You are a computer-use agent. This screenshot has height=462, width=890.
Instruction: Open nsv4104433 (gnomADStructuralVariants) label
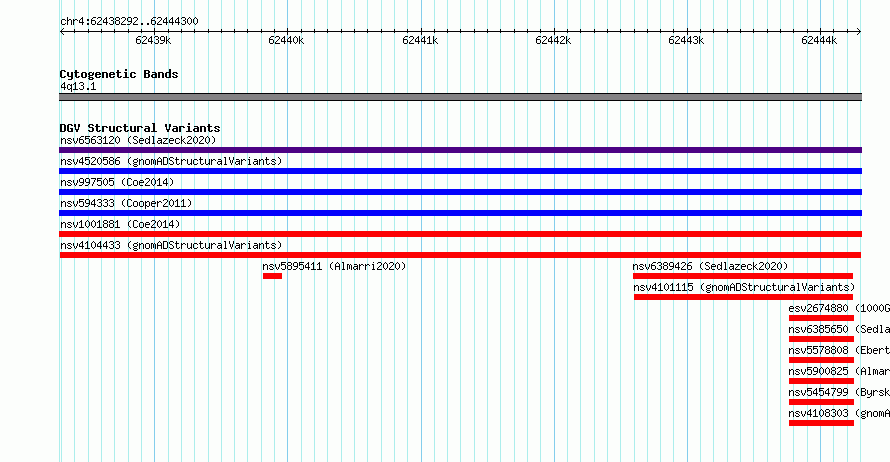pos(171,245)
